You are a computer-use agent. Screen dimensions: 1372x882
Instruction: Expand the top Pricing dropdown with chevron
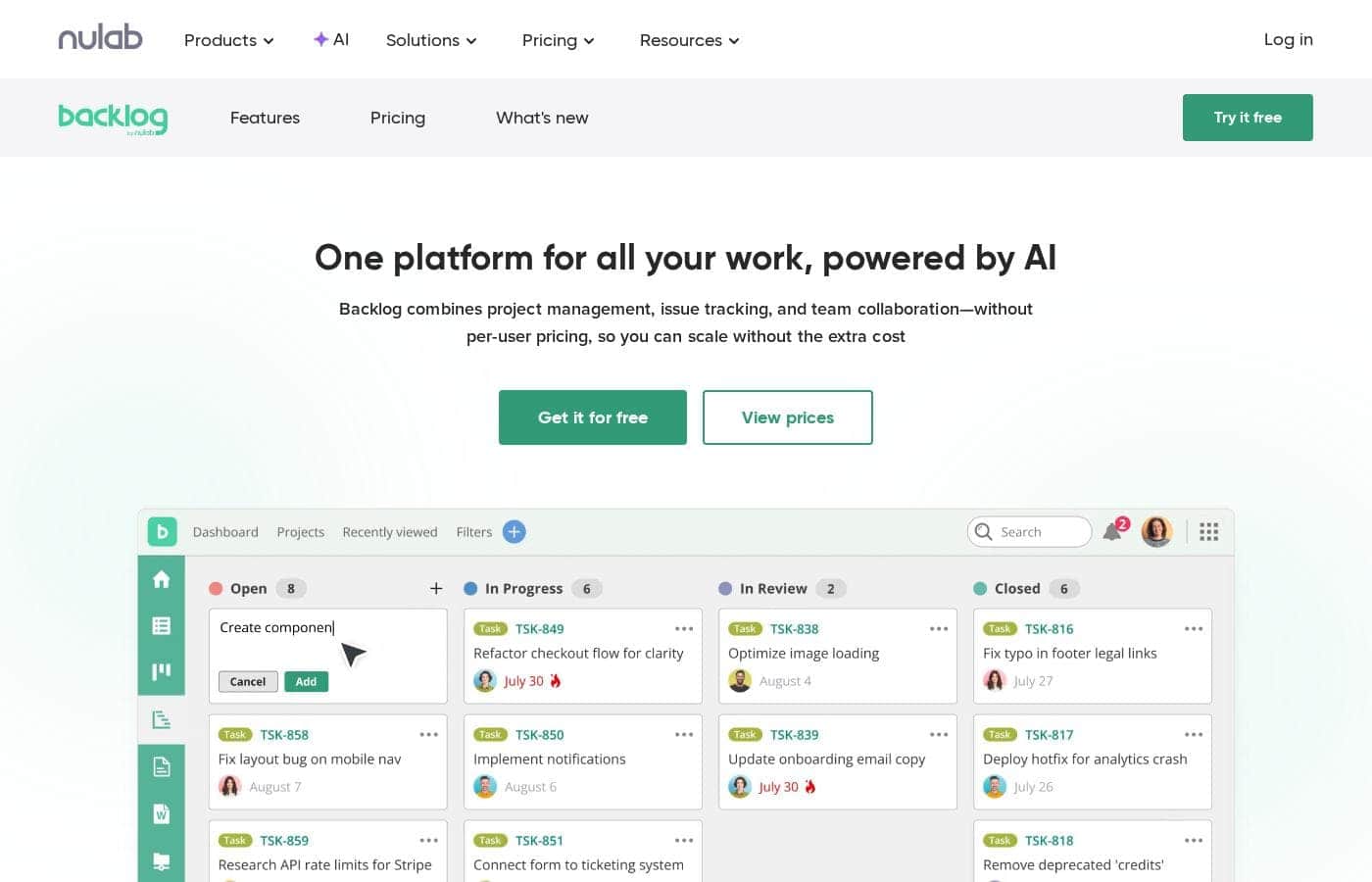pos(559,40)
